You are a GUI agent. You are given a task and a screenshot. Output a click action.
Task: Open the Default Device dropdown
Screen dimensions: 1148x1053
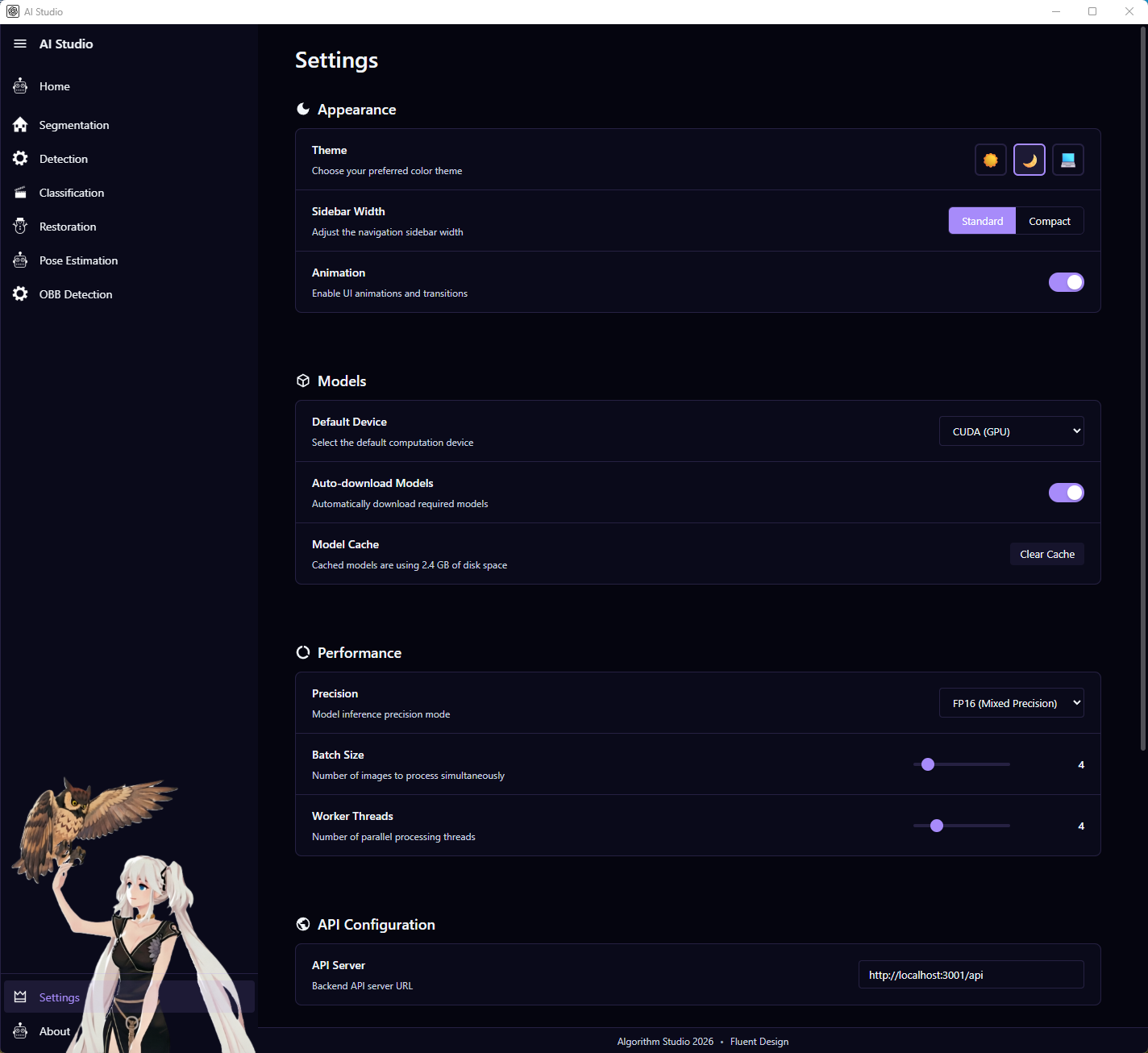click(1011, 431)
